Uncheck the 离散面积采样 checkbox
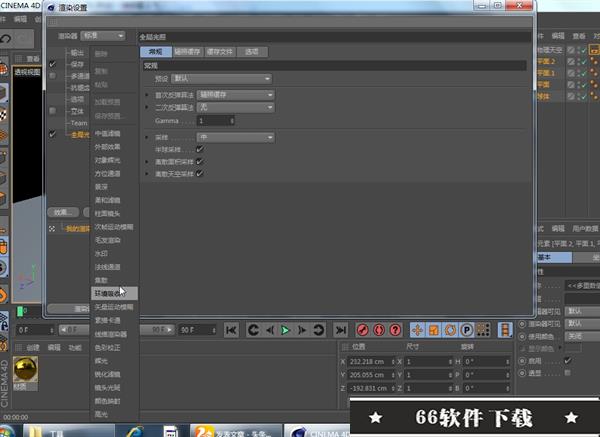The width and height of the screenshot is (600, 437). [x=200, y=161]
